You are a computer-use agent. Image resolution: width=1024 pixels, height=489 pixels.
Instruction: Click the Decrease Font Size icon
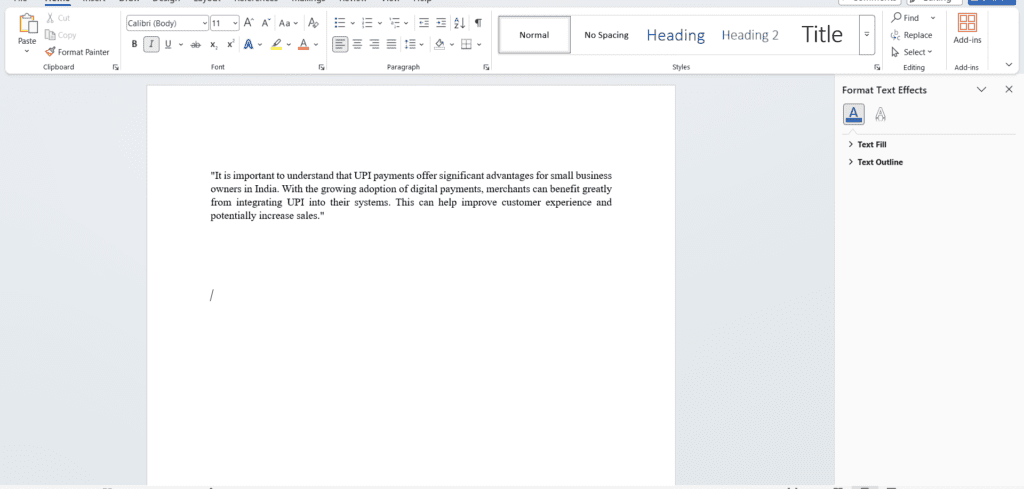point(265,23)
